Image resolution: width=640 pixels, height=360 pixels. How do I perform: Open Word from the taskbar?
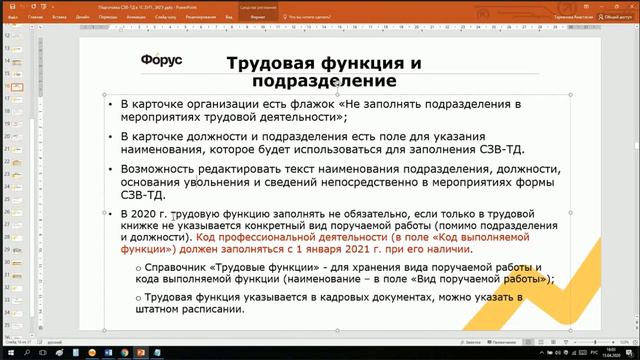click(108, 353)
